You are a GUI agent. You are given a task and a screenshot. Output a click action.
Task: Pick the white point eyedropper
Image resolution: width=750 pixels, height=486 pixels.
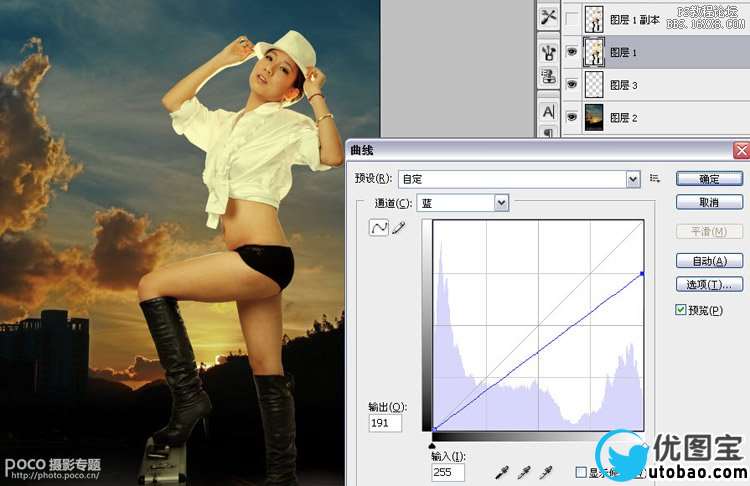click(x=546, y=473)
